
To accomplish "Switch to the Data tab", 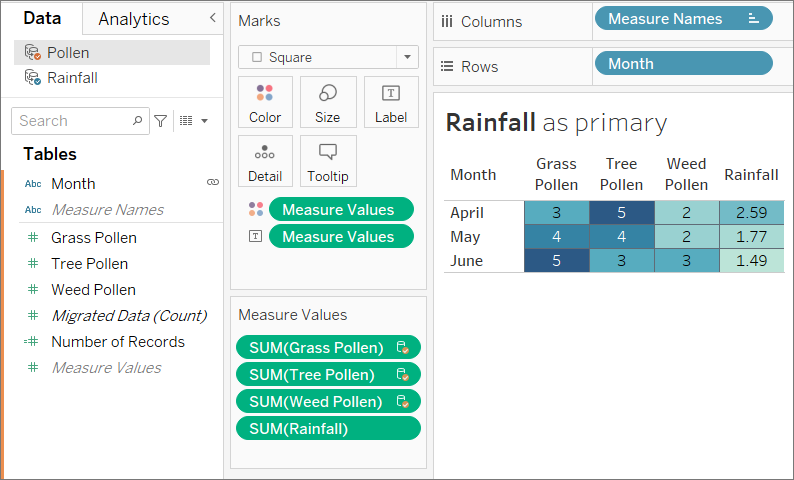I will tap(42, 18).
